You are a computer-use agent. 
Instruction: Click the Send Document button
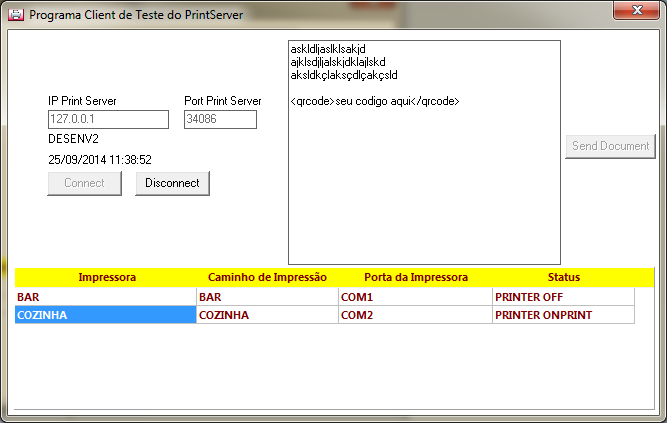[x=610, y=146]
